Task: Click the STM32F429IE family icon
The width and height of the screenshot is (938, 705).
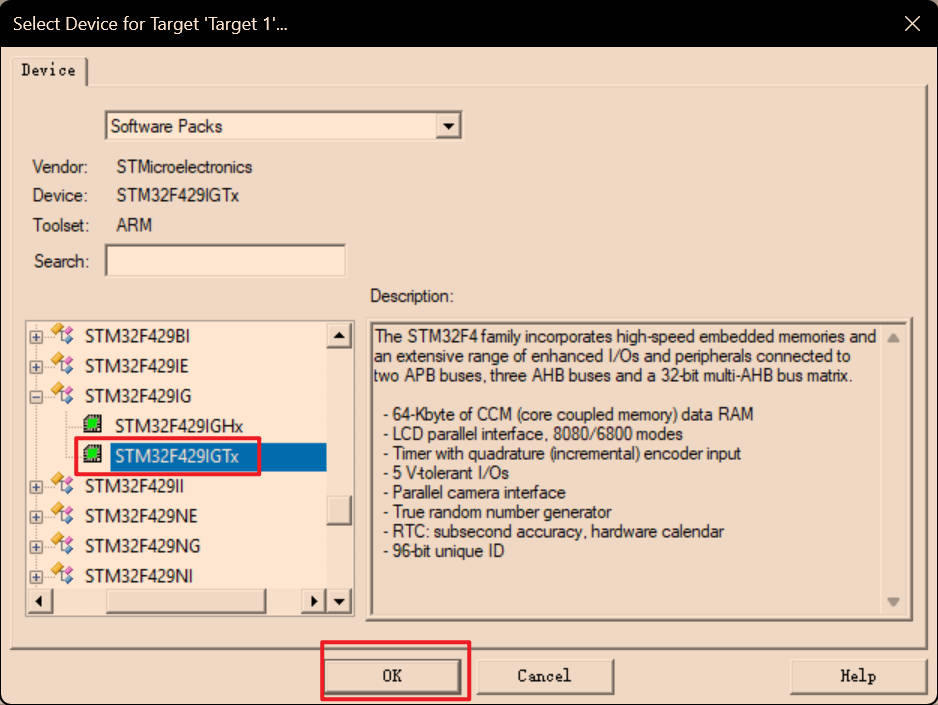Action: tap(63, 366)
